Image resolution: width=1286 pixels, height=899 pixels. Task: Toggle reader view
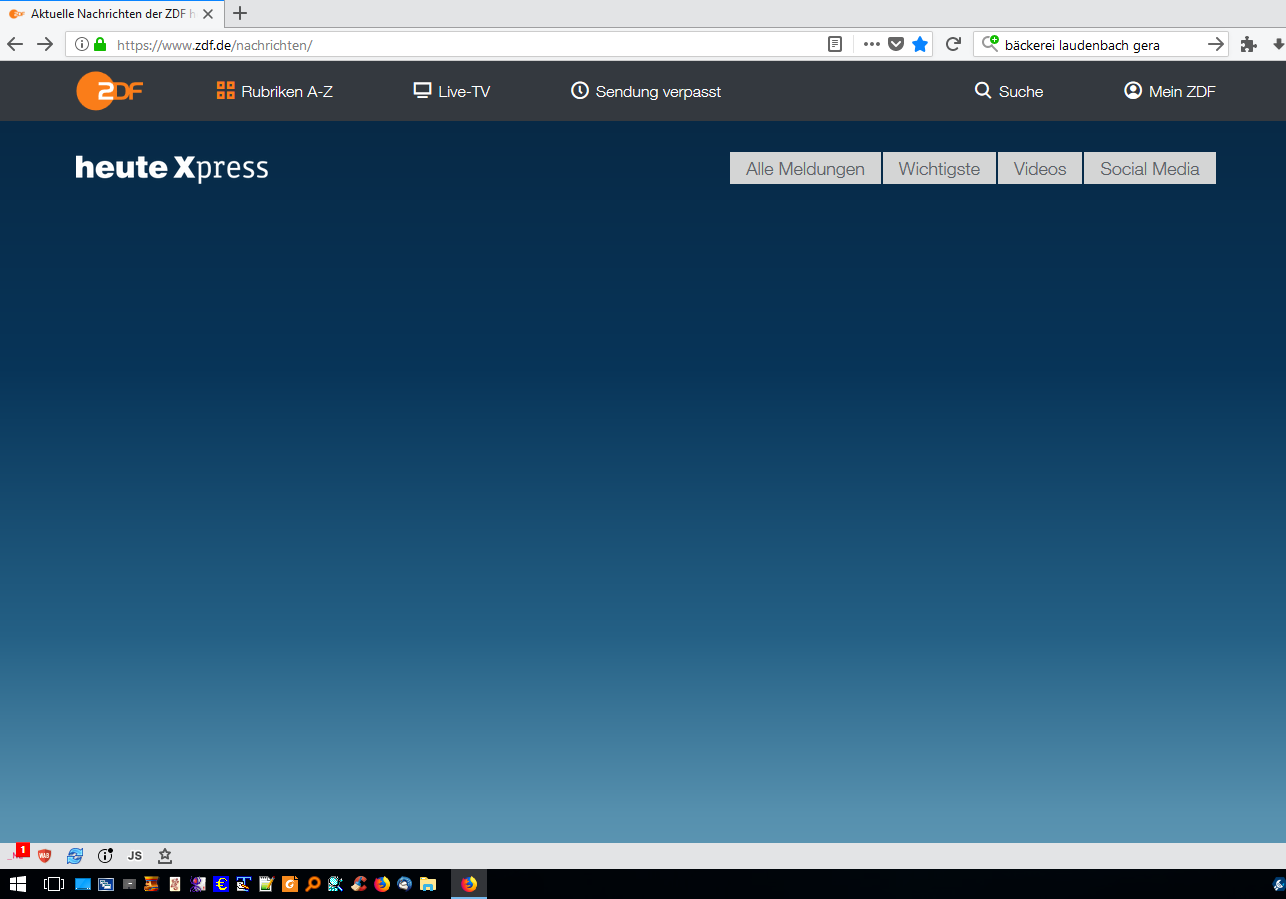tap(835, 44)
